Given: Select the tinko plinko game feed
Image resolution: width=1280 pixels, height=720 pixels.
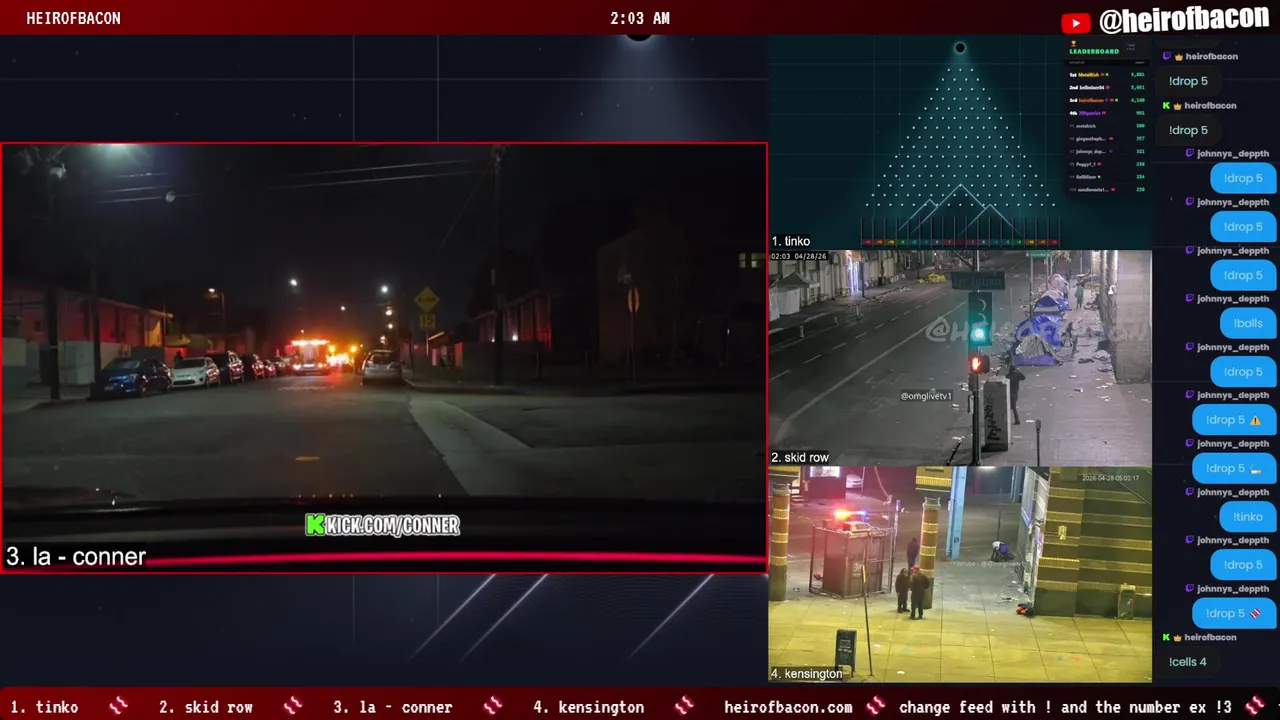Looking at the screenshot, I should point(960,142).
